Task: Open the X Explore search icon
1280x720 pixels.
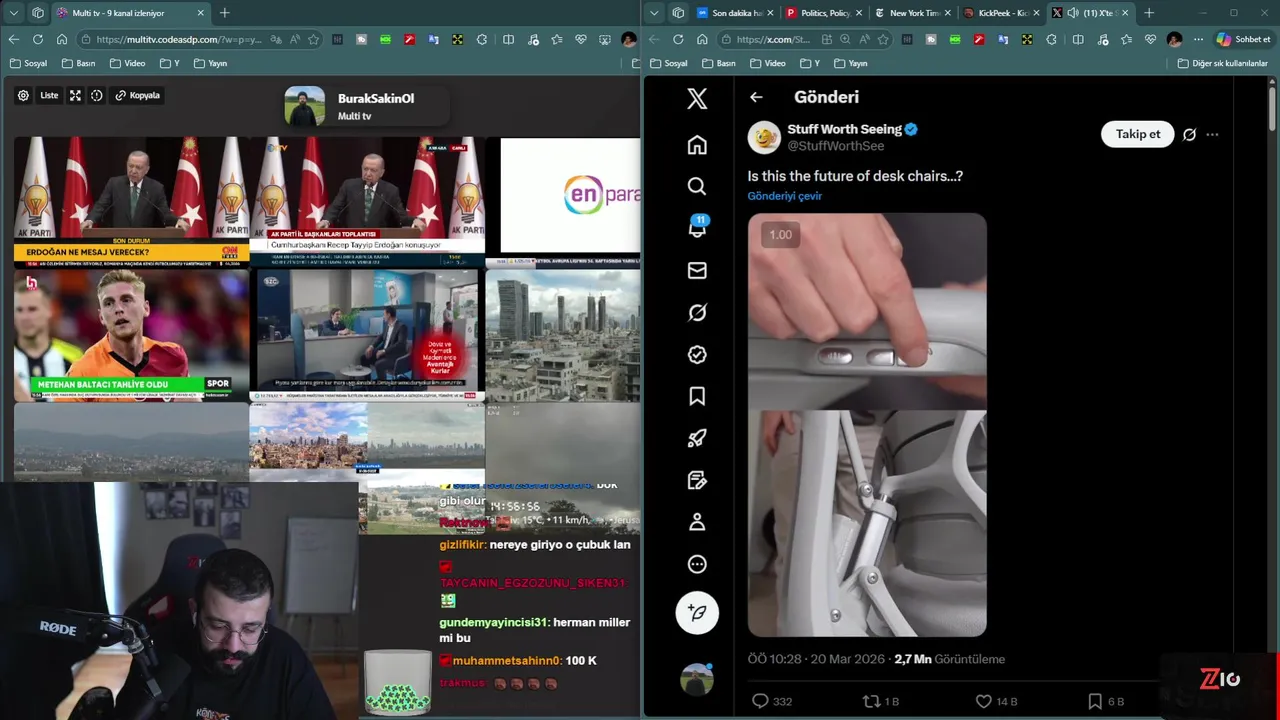Action: [x=697, y=186]
